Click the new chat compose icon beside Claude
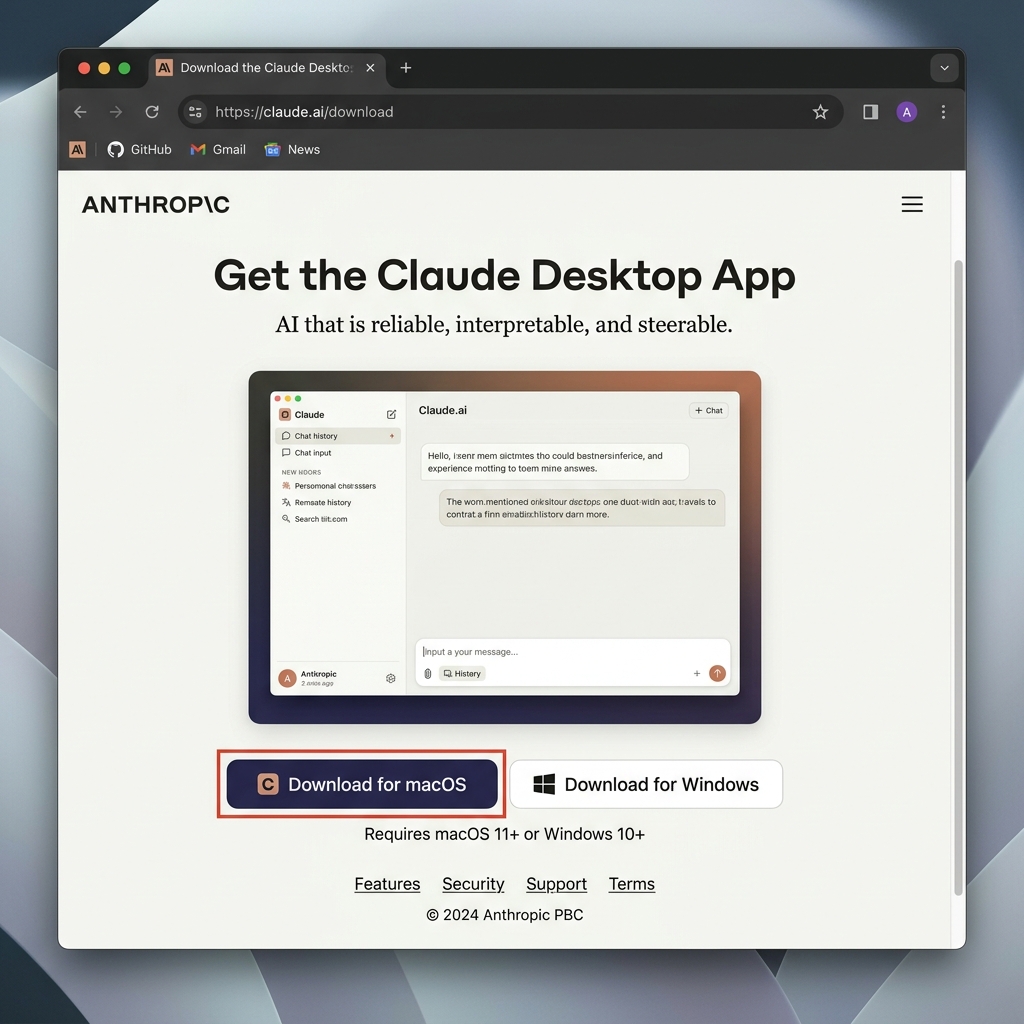 (x=391, y=414)
